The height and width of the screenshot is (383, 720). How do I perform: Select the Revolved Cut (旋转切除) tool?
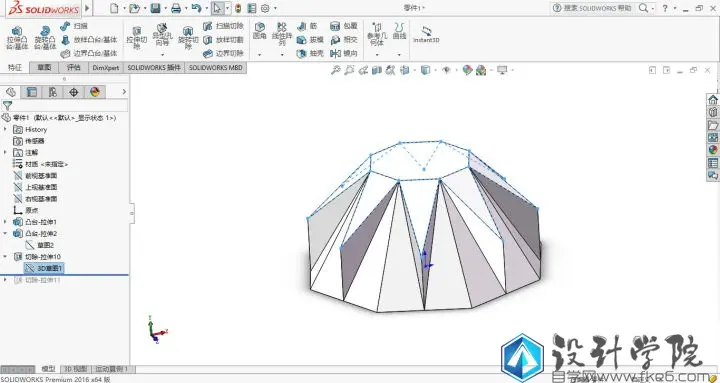pos(188,39)
